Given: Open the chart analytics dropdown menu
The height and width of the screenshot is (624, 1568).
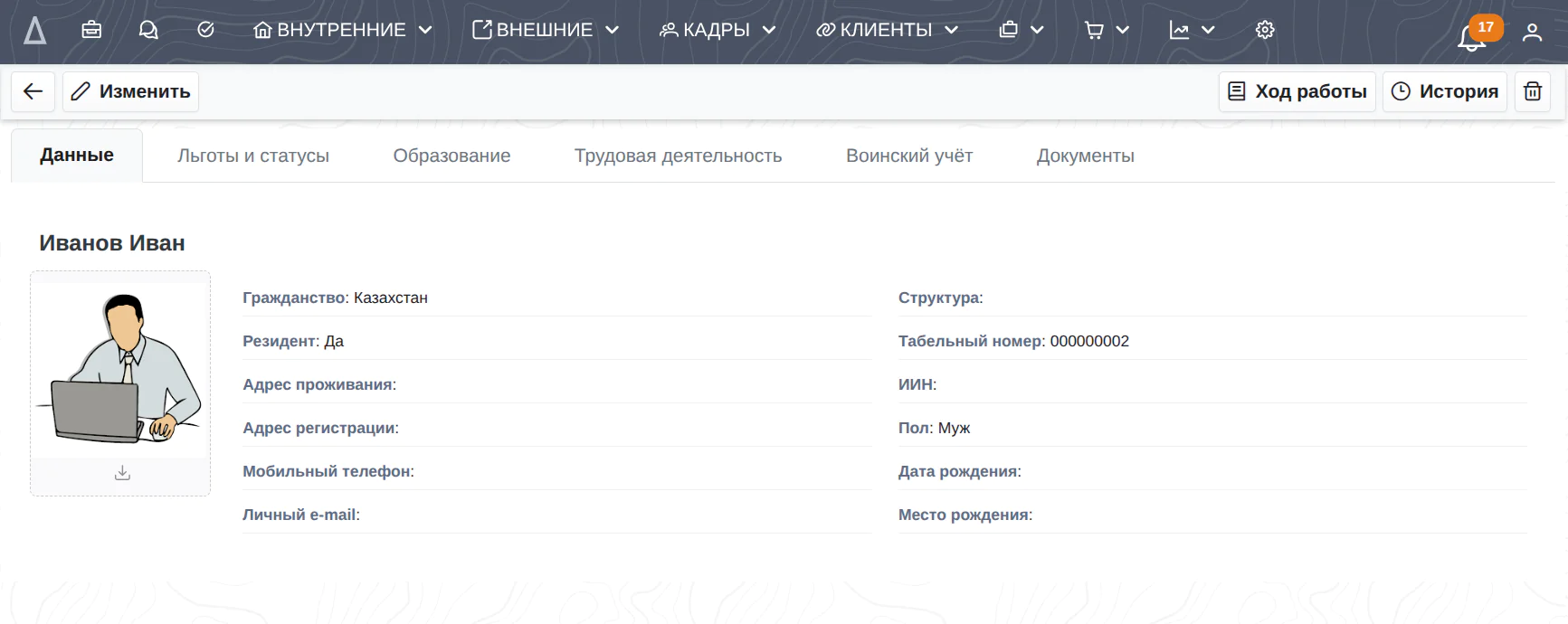Looking at the screenshot, I should (1192, 30).
